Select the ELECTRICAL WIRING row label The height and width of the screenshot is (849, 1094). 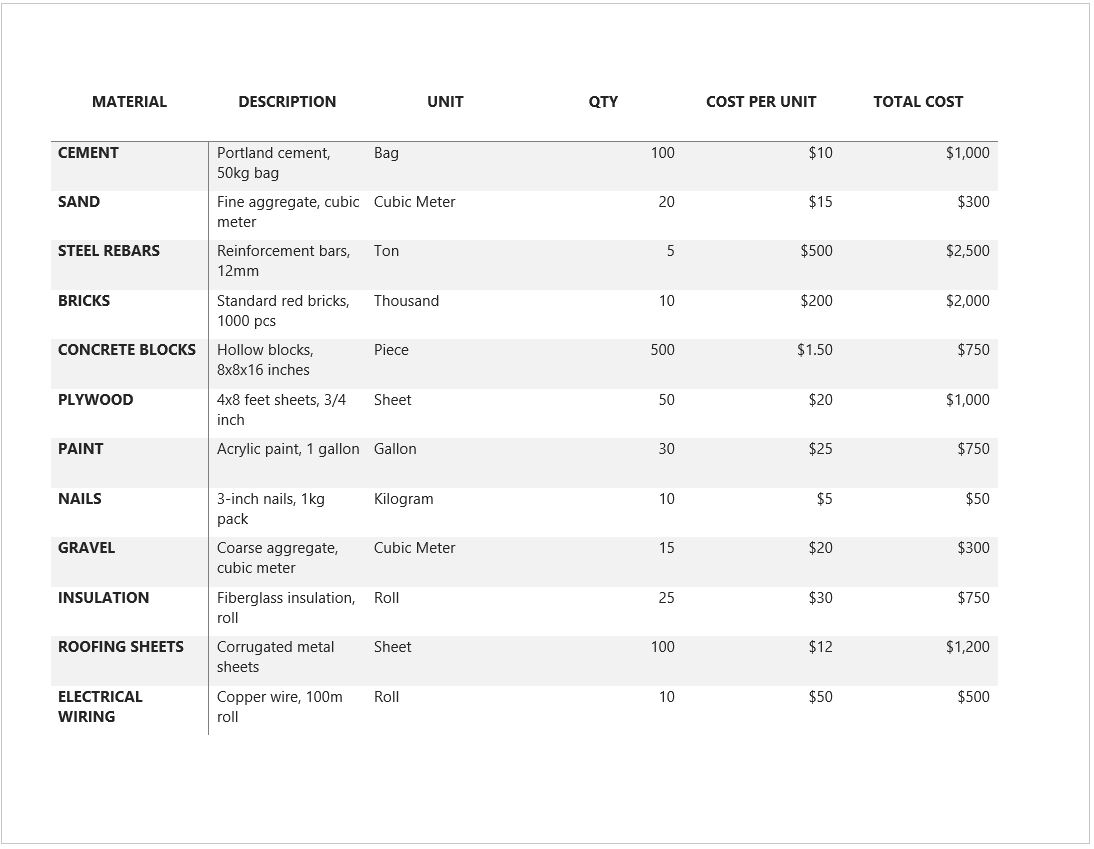click(100, 707)
